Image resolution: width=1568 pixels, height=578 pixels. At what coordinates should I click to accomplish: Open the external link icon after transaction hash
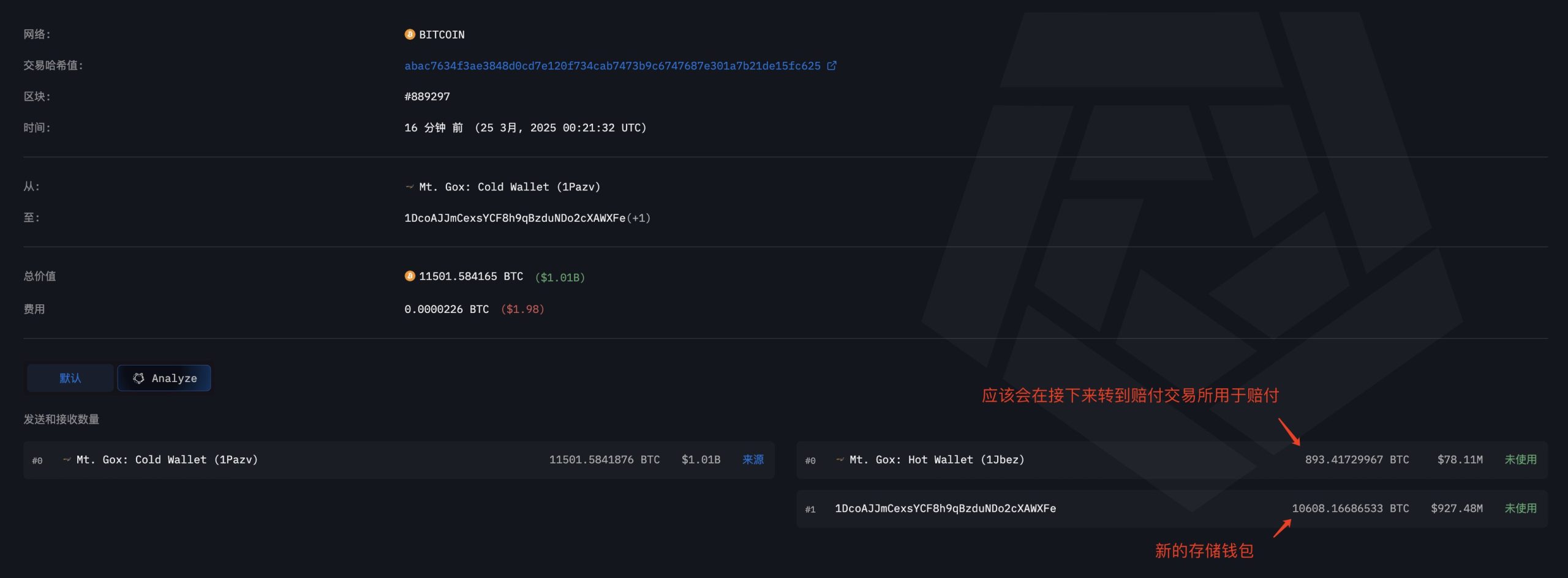831,66
